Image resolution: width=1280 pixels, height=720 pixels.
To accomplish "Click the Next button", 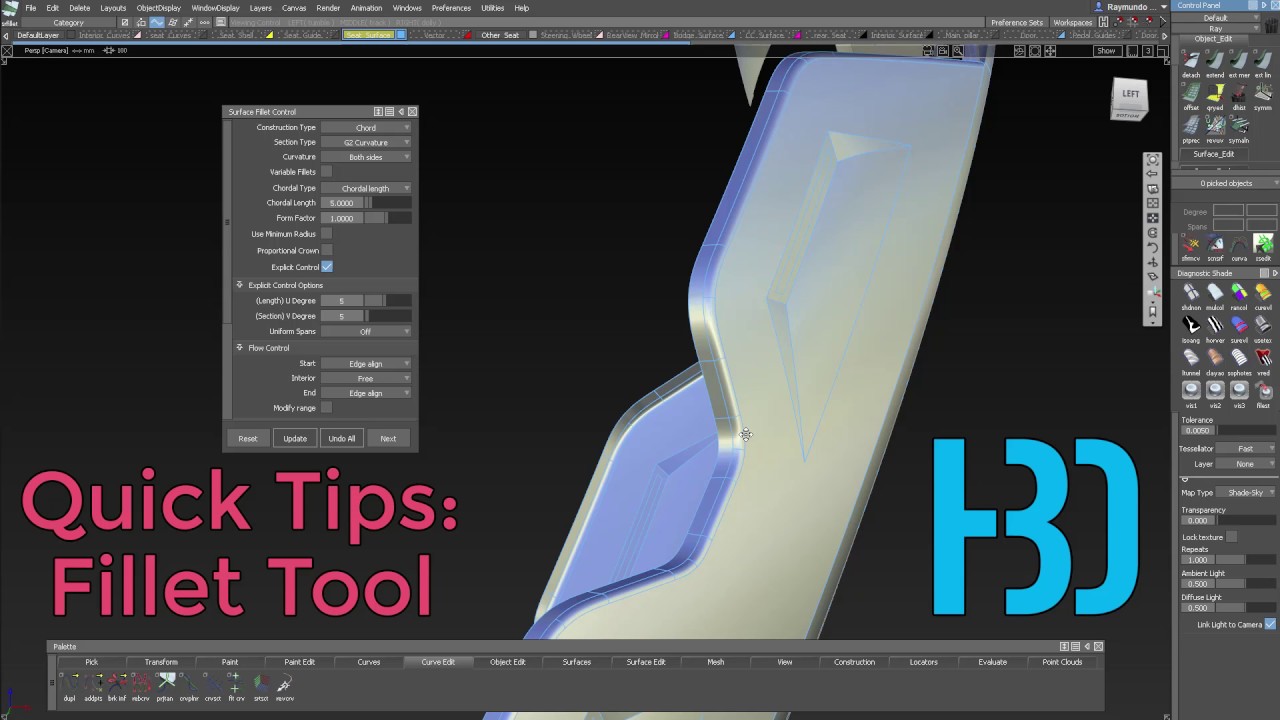I will pyautogui.click(x=388, y=438).
